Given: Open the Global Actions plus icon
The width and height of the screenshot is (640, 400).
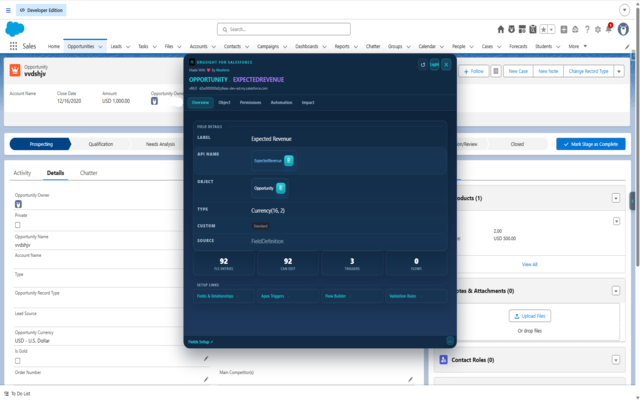Looking at the screenshot, I should pyautogui.click(x=564, y=29).
